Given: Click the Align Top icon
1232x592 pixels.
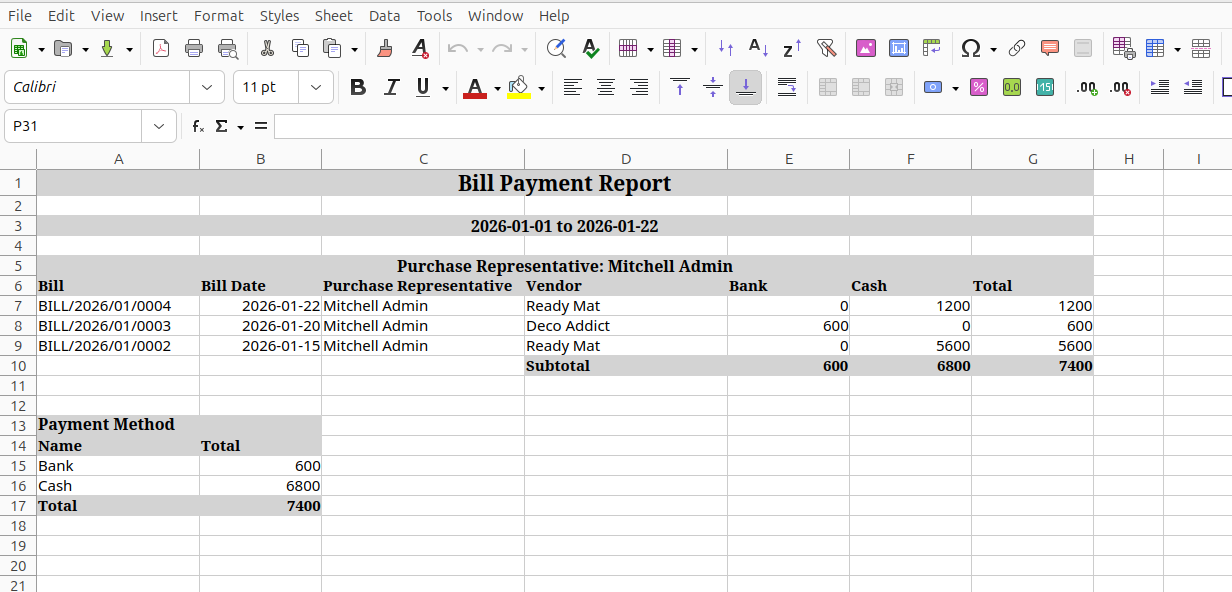Looking at the screenshot, I should tap(680, 87).
